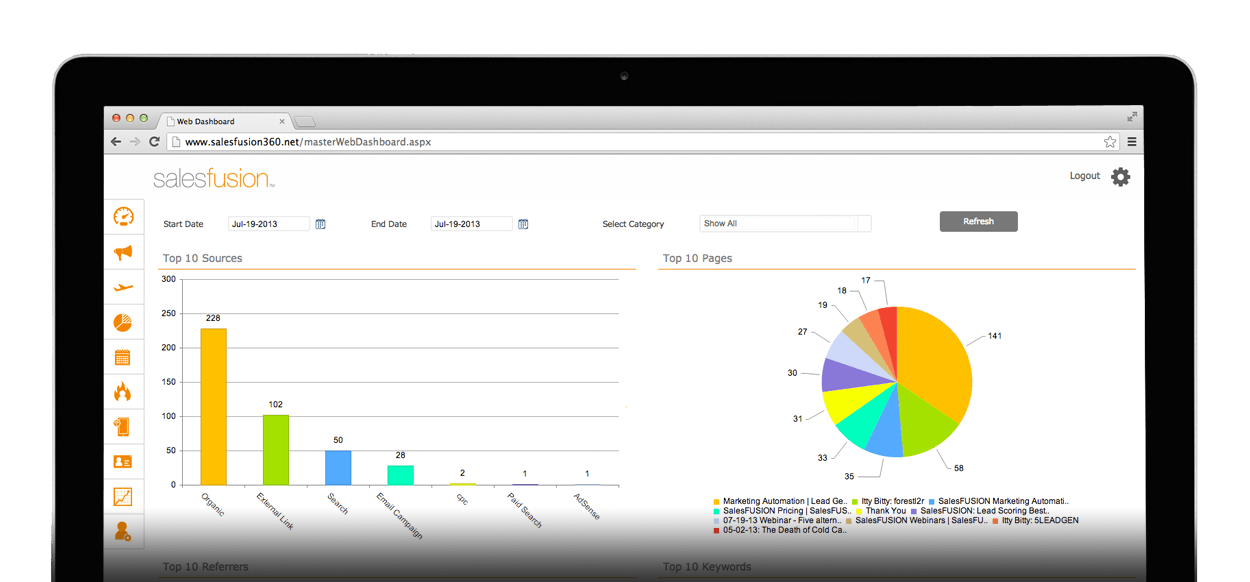Viewport: 1250px width, 582px height.
Task: Open the pie chart reports icon in sidebar
Action: click(123, 322)
